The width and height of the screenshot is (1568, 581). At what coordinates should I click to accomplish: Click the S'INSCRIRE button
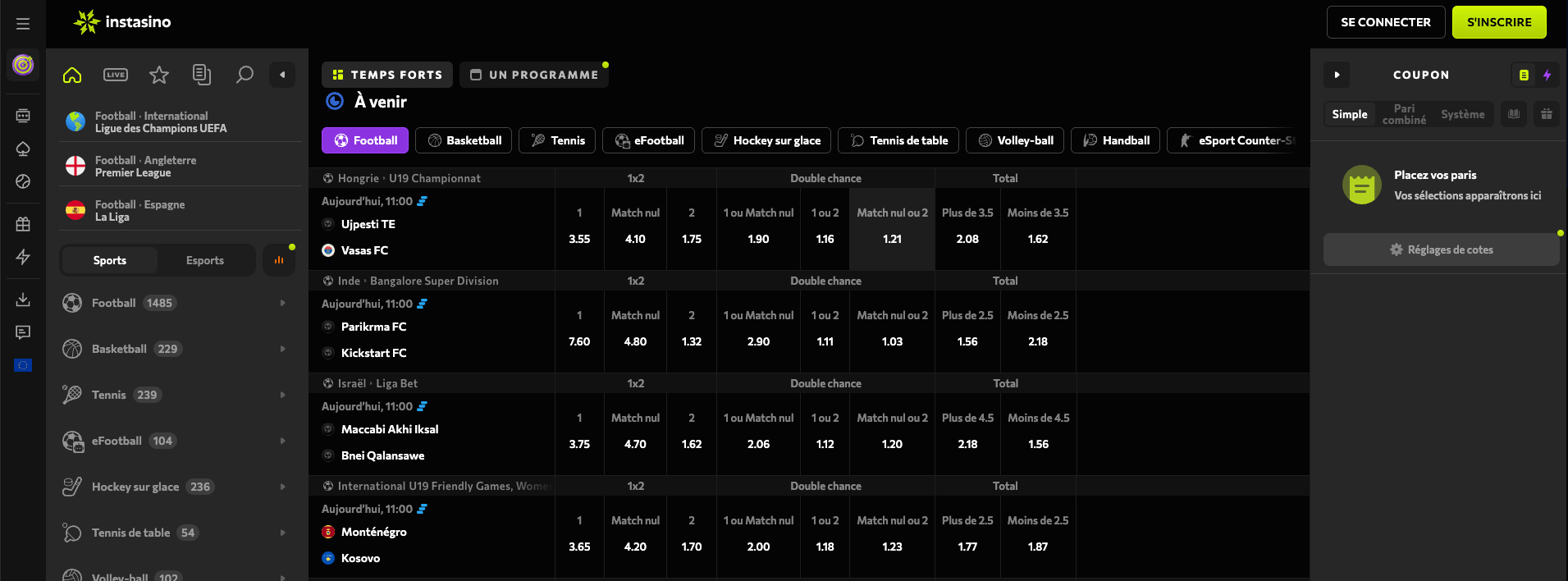[x=1499, y=22]
